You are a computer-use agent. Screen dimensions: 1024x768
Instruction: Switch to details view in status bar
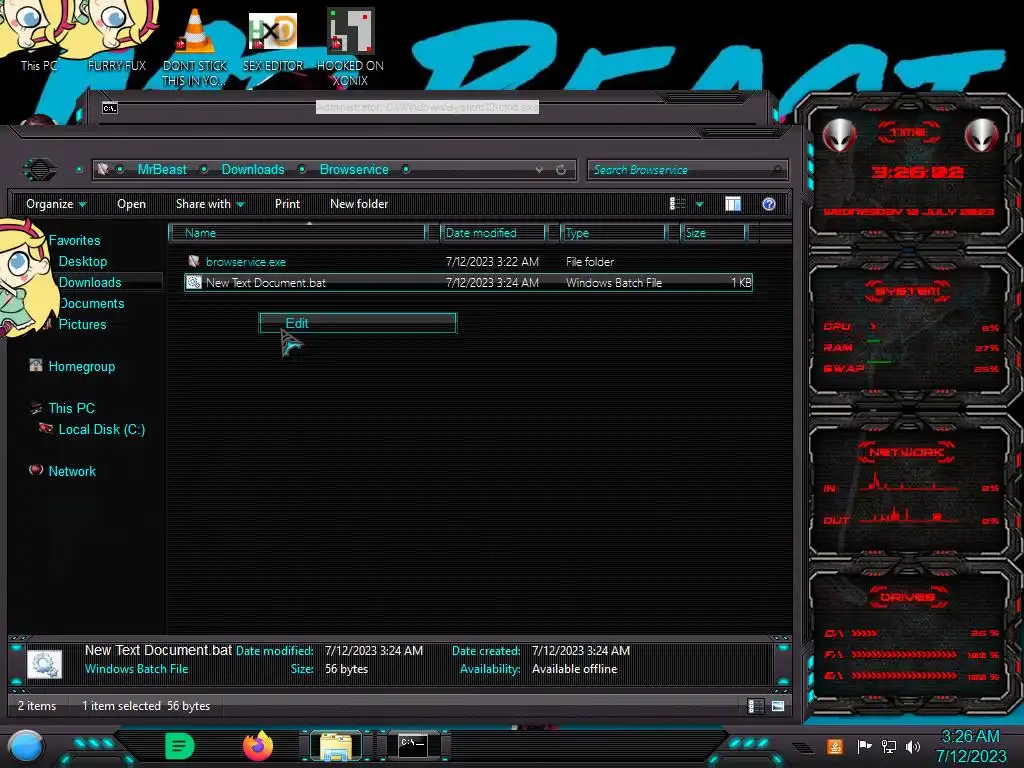(x=756, y=706)
